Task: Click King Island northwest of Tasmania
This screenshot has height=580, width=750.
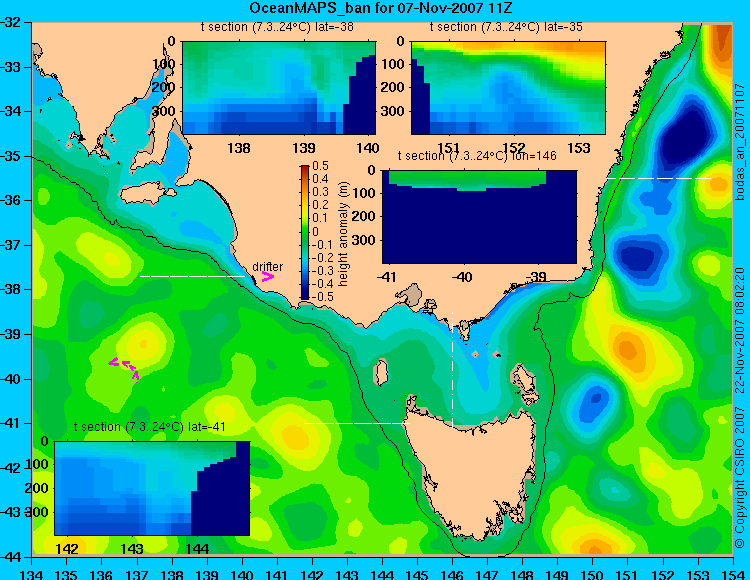Action: (381, 373)
